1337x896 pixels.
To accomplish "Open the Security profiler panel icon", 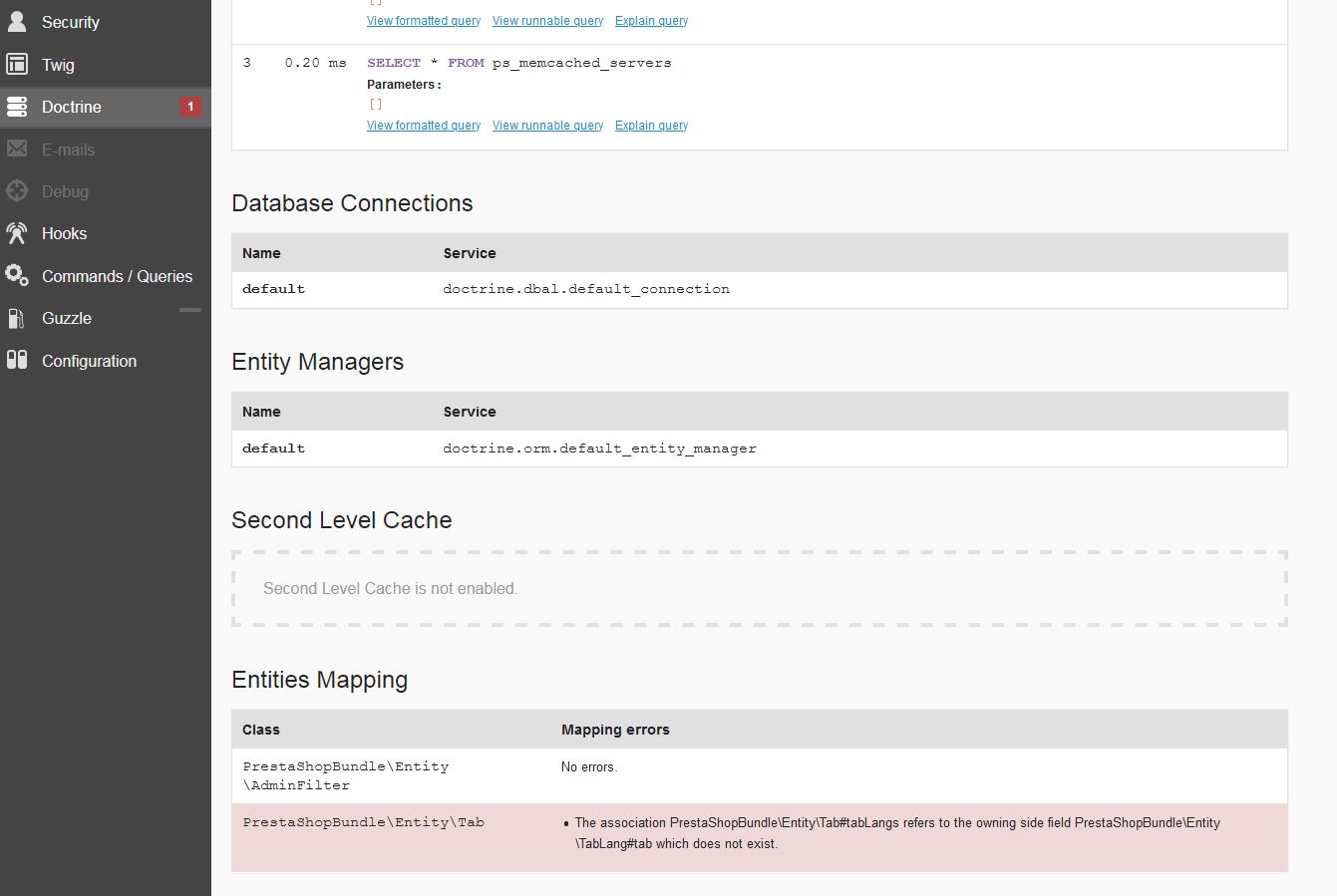I will pyautogui.click(x=17, y=21).
